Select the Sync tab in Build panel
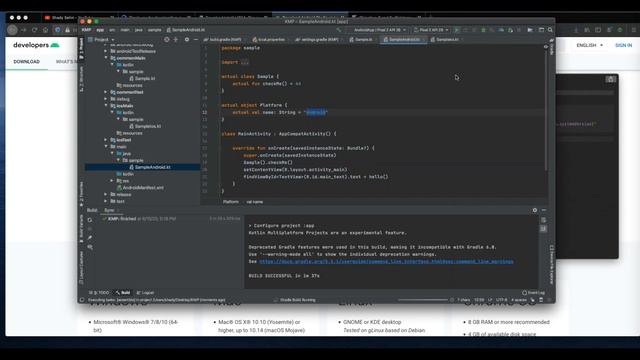The image size is (640, 360). 109,210
